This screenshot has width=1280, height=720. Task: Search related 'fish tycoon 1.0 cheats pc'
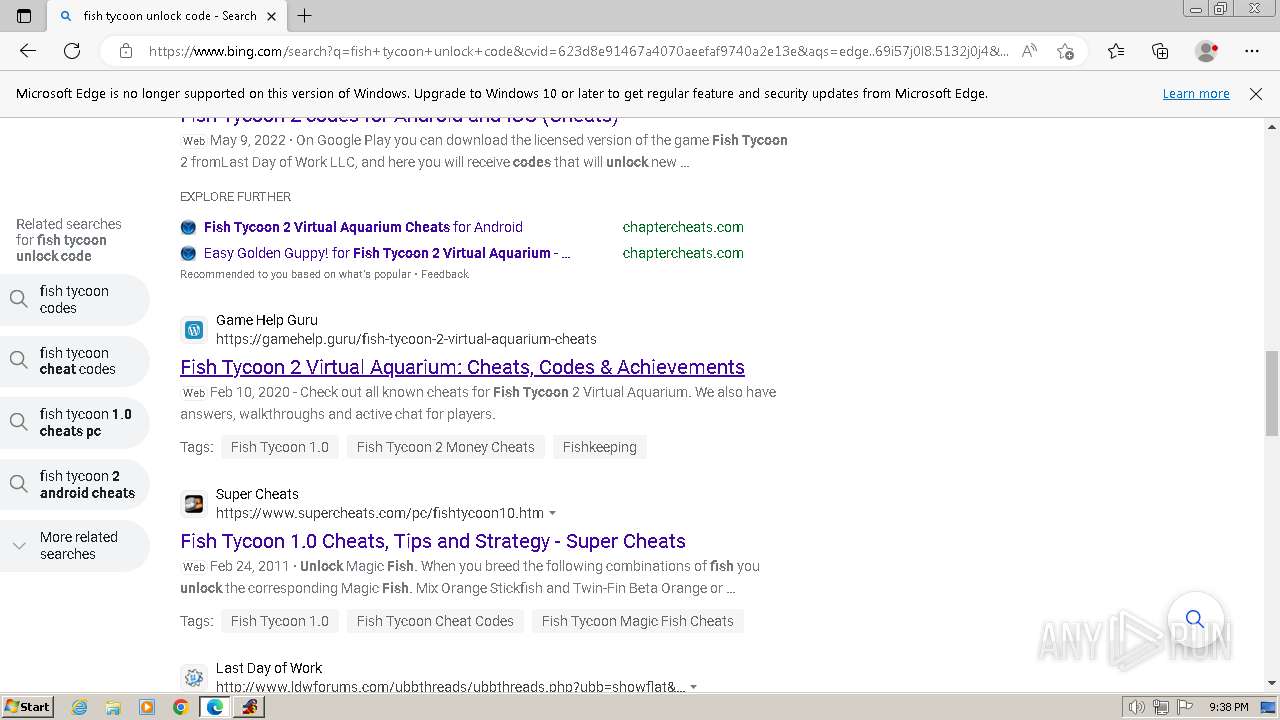[74, 422]
